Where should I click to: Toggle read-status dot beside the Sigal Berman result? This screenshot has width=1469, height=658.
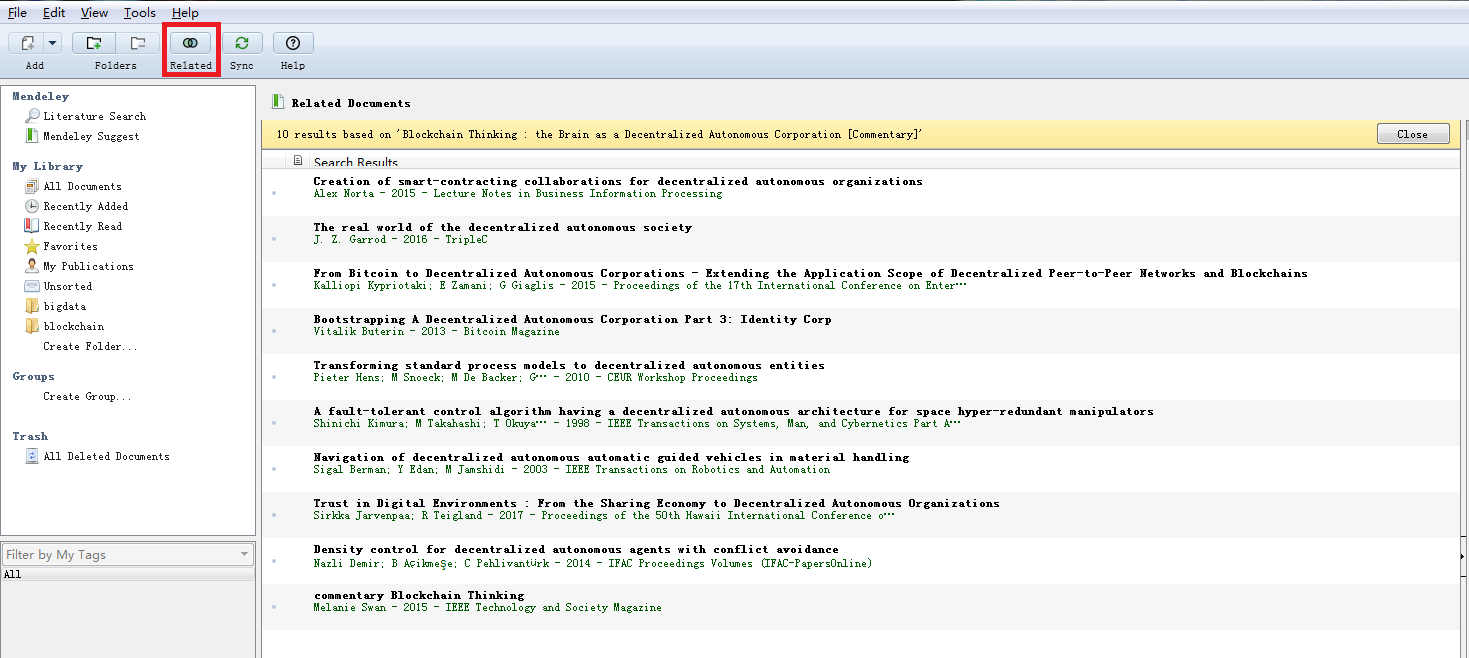click(x=274, y=469)
